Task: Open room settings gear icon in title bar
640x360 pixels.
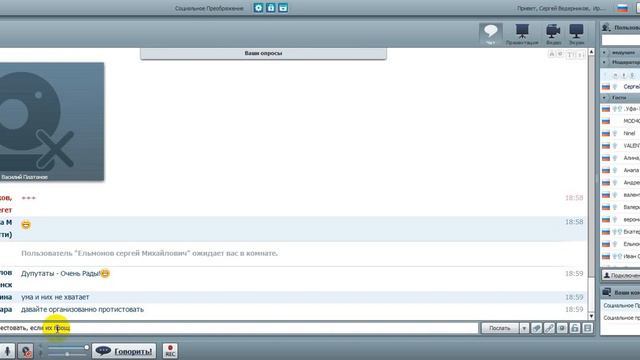Action: pyautogui.click(x=258, y=8)
